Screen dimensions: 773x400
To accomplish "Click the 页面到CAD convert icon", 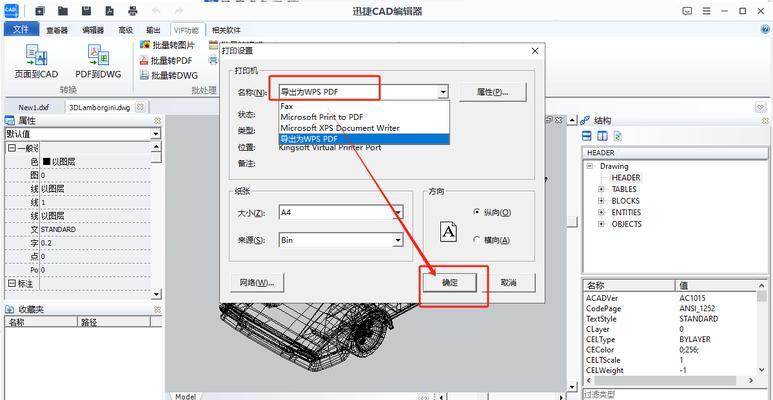I will pos(36,55).
